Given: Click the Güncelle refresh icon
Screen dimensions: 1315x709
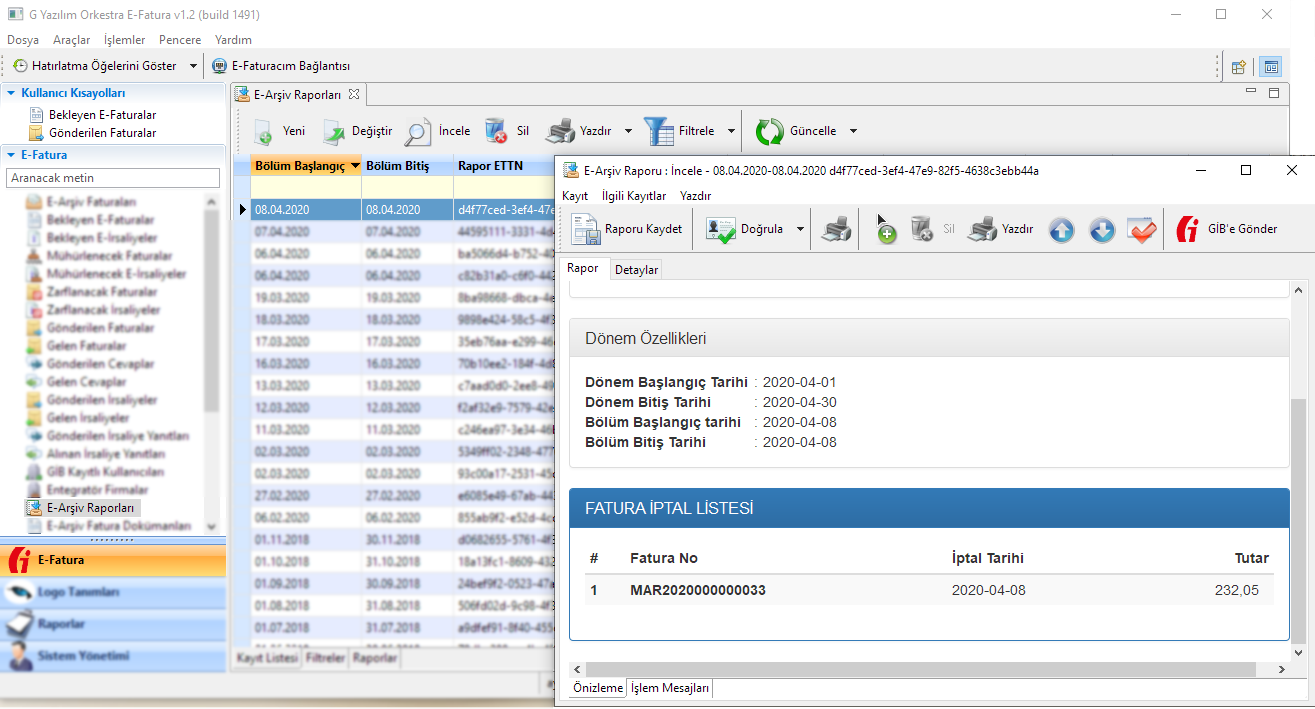Looking at the screenshot, I should 770,131.
